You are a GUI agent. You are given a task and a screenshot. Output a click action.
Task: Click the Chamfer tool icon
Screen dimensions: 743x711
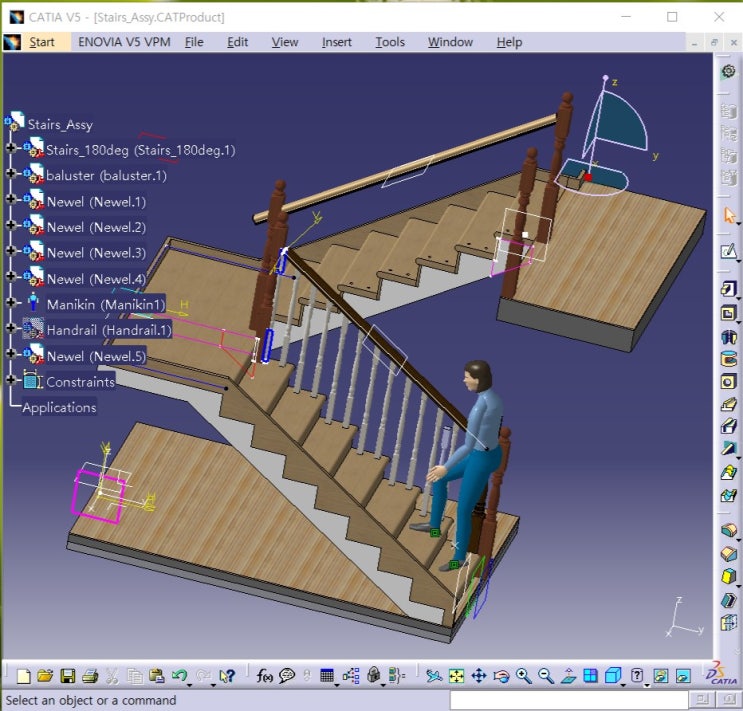(x=729, y=553)
